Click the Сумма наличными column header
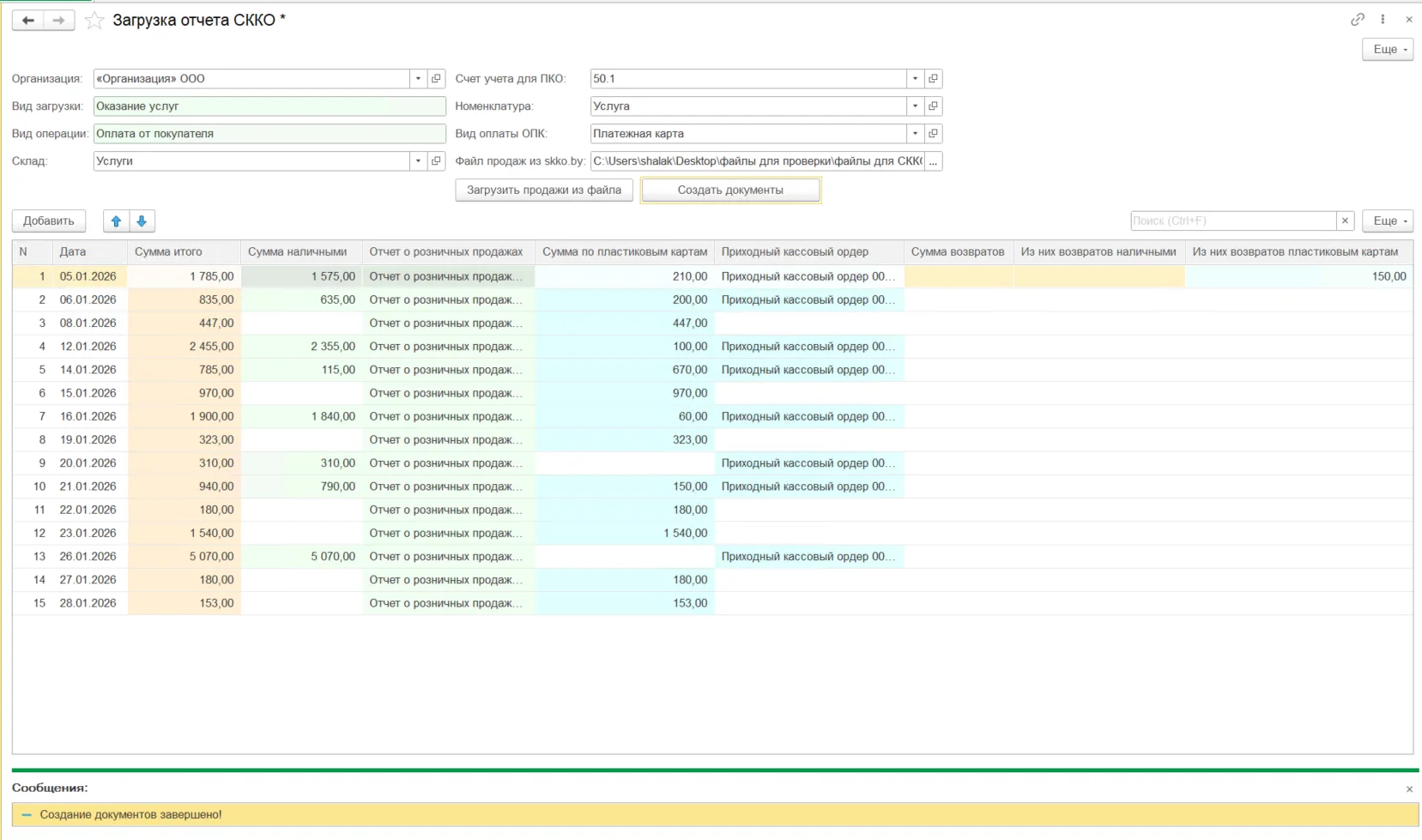This screenshot has width=1422, height=840. 301,251
